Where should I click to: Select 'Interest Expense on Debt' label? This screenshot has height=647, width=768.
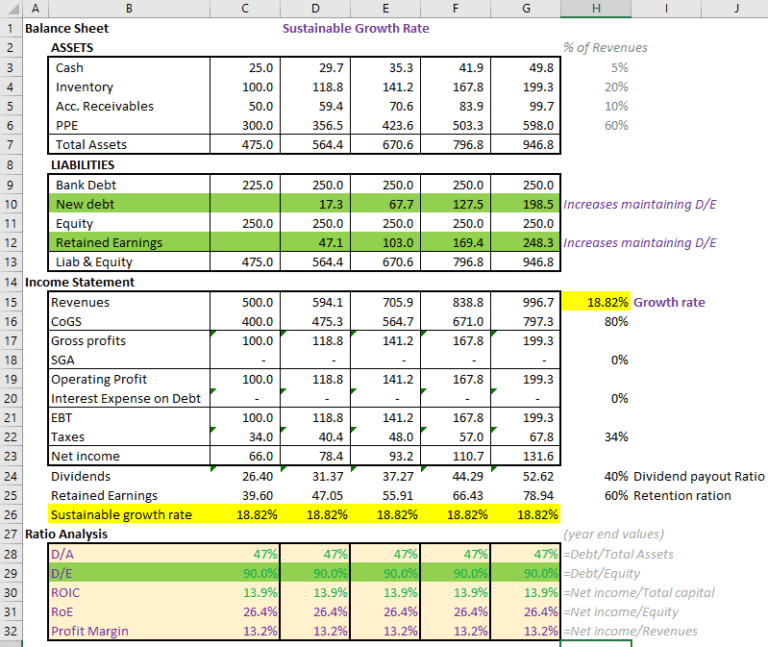126,399
